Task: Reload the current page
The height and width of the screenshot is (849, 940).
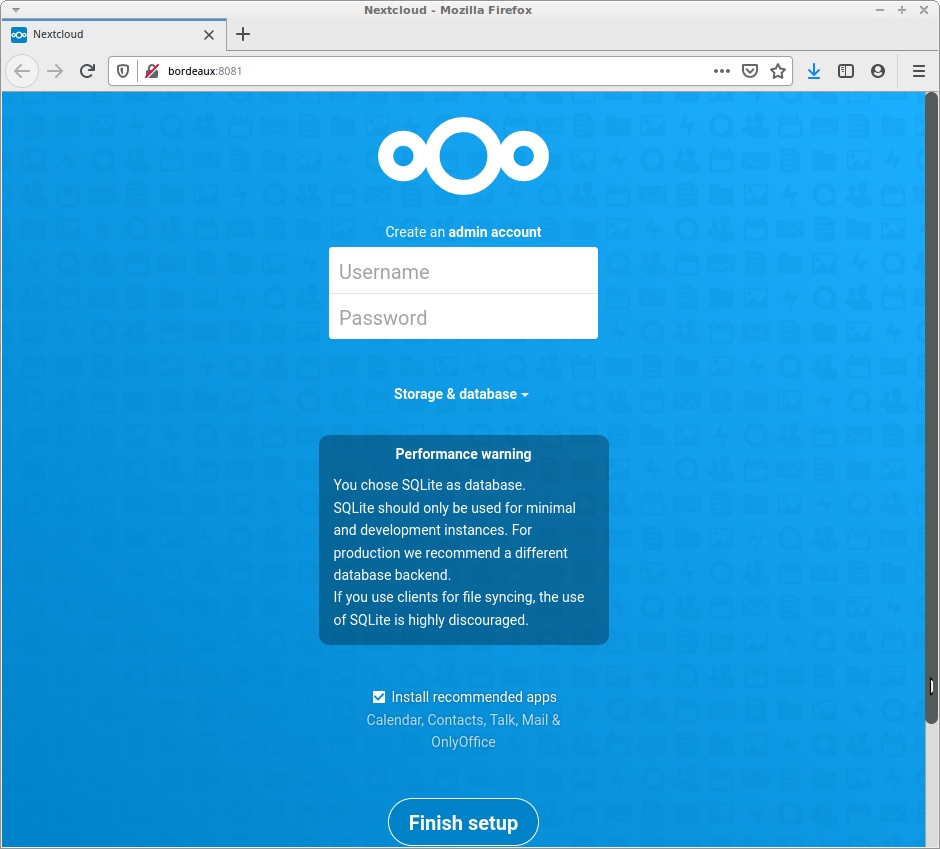Action: (88, 71)
